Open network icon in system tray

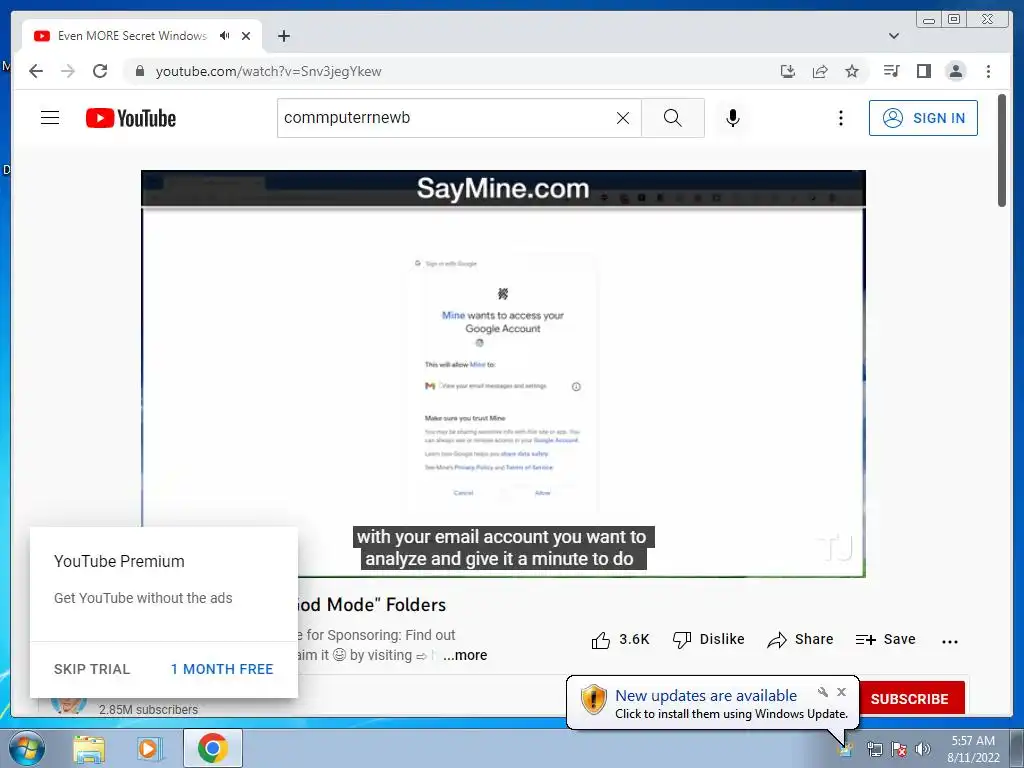coord(874,749)
